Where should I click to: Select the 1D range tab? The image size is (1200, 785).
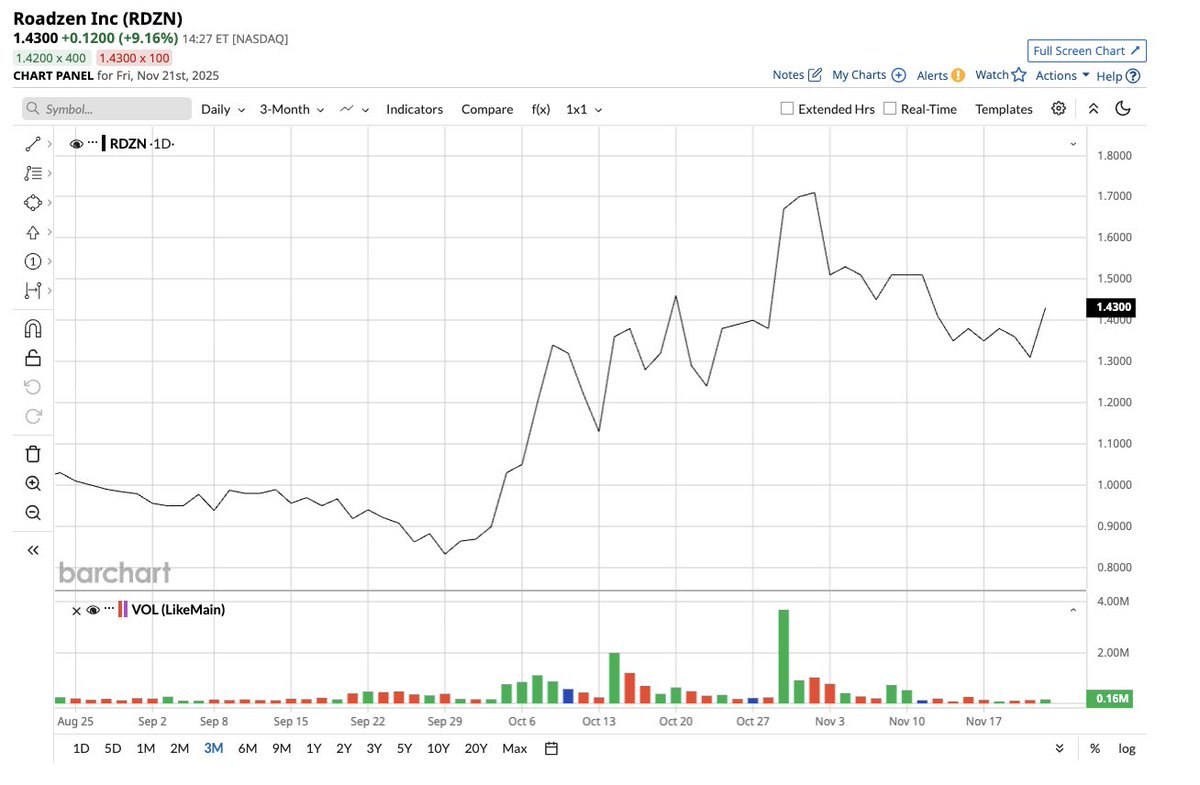(x=81, y=748)
